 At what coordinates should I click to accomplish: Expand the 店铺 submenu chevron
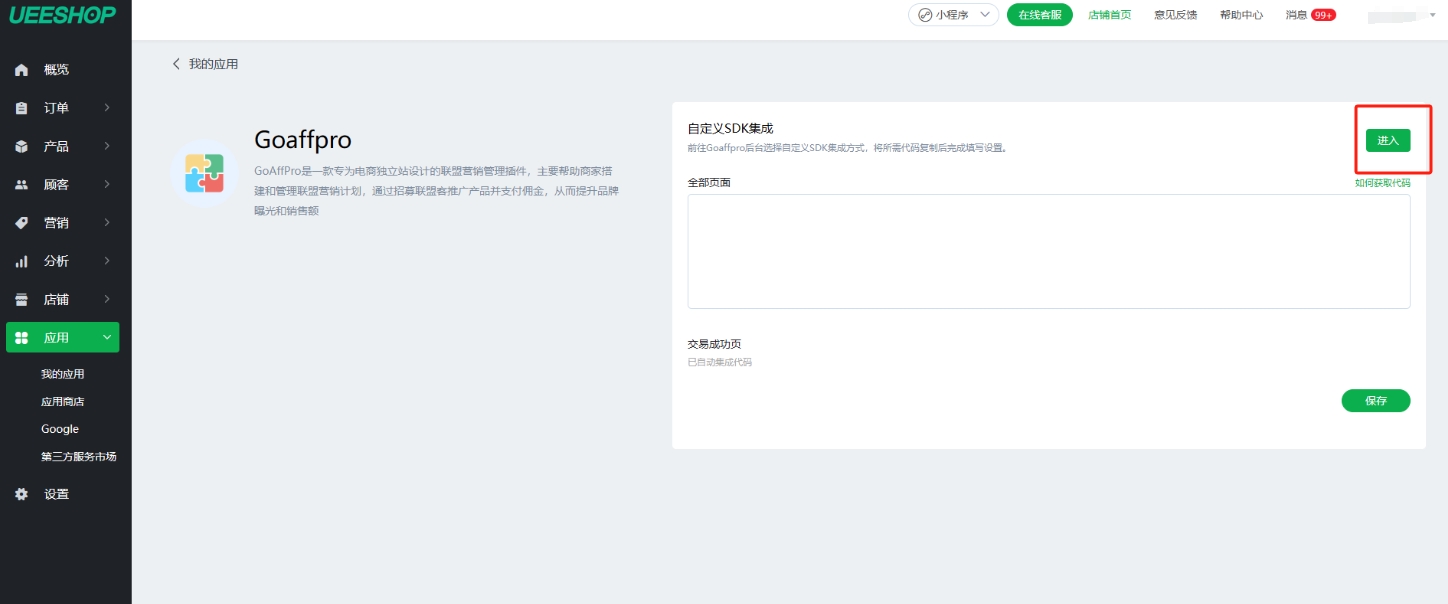coord(107,299)
